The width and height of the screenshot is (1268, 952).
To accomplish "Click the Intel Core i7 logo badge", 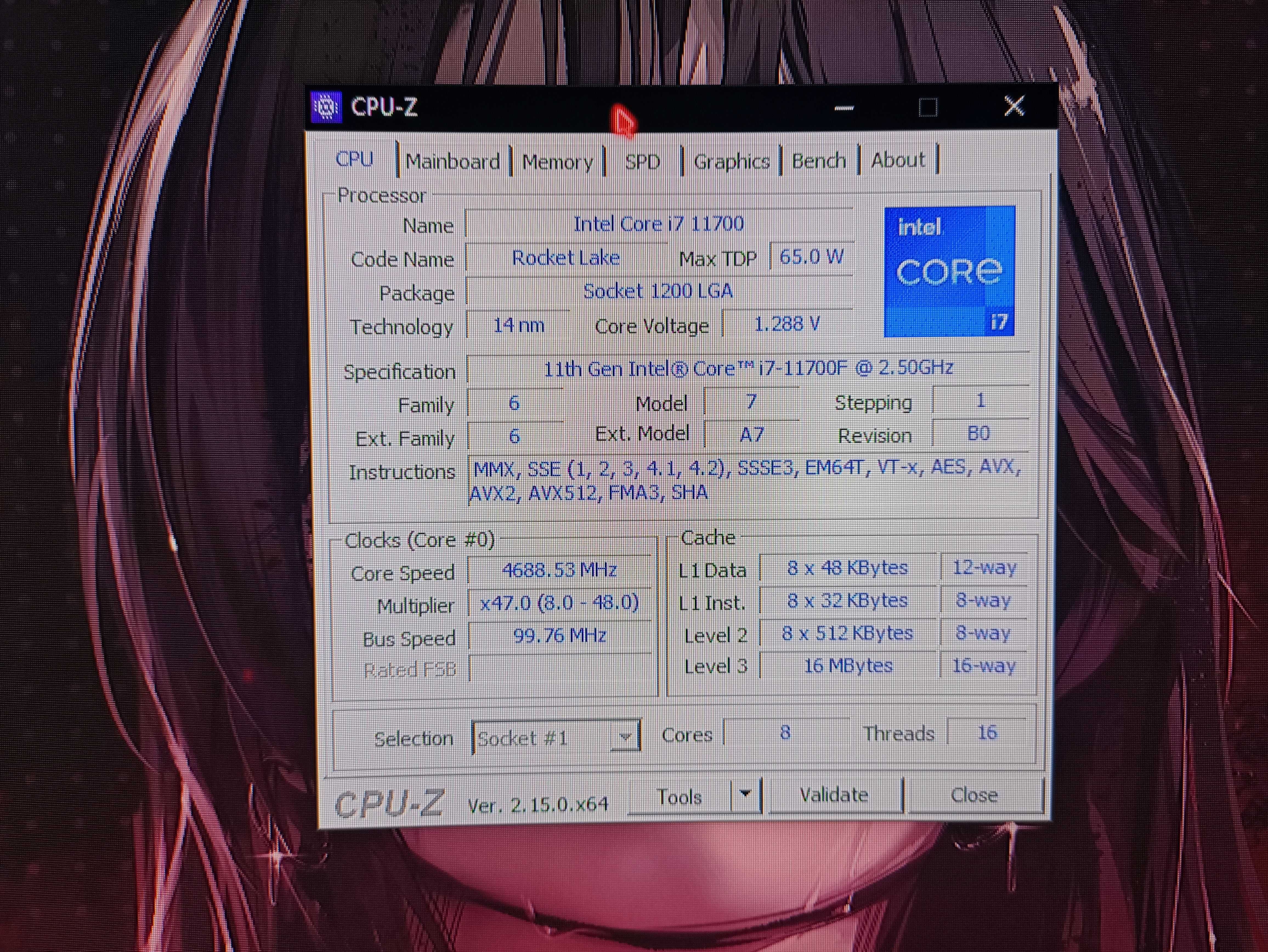I will pos(949,271).
